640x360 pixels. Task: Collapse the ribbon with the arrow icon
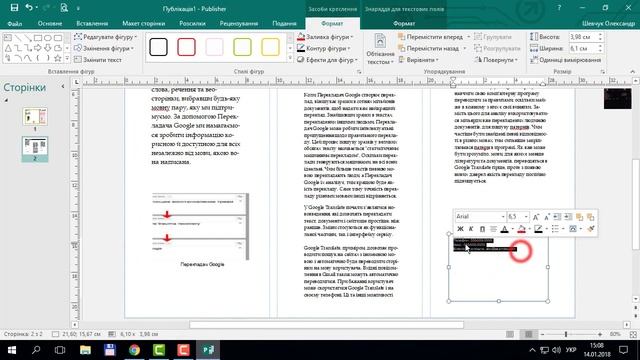(633, 71)
